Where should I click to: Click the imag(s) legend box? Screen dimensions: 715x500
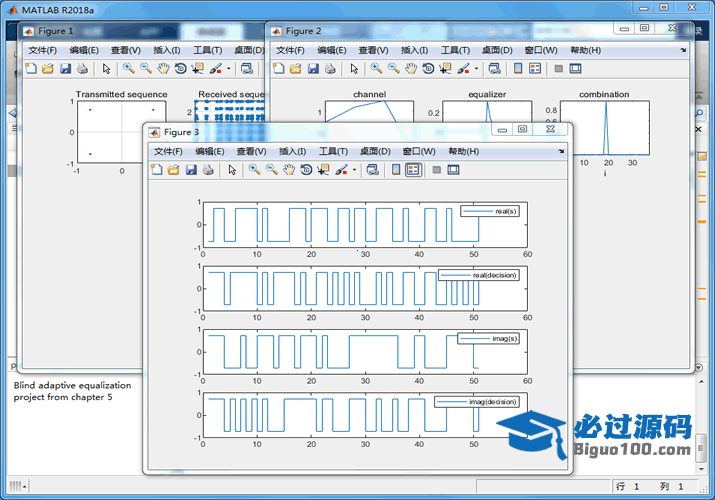pos(488,338)
